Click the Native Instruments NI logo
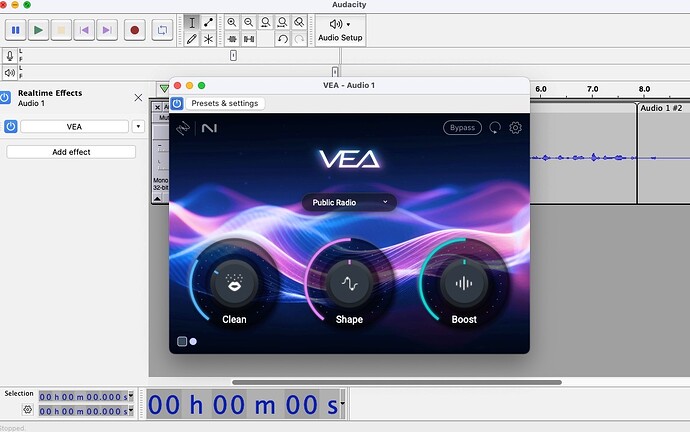Screen dimensions: 690x432 [209, 128]
